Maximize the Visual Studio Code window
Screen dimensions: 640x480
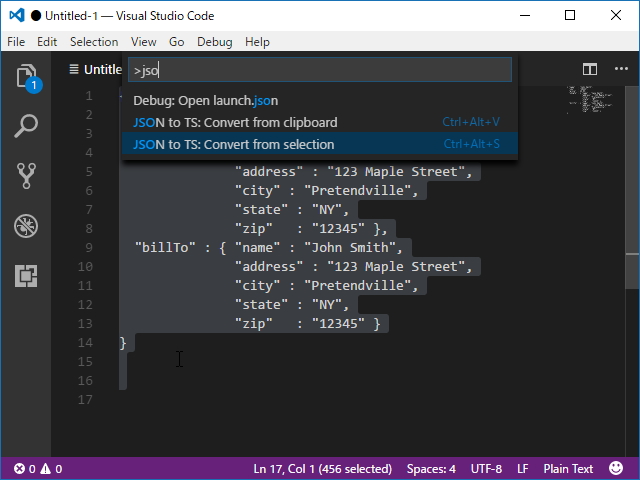pyautogui.click(x=570, y=16)
